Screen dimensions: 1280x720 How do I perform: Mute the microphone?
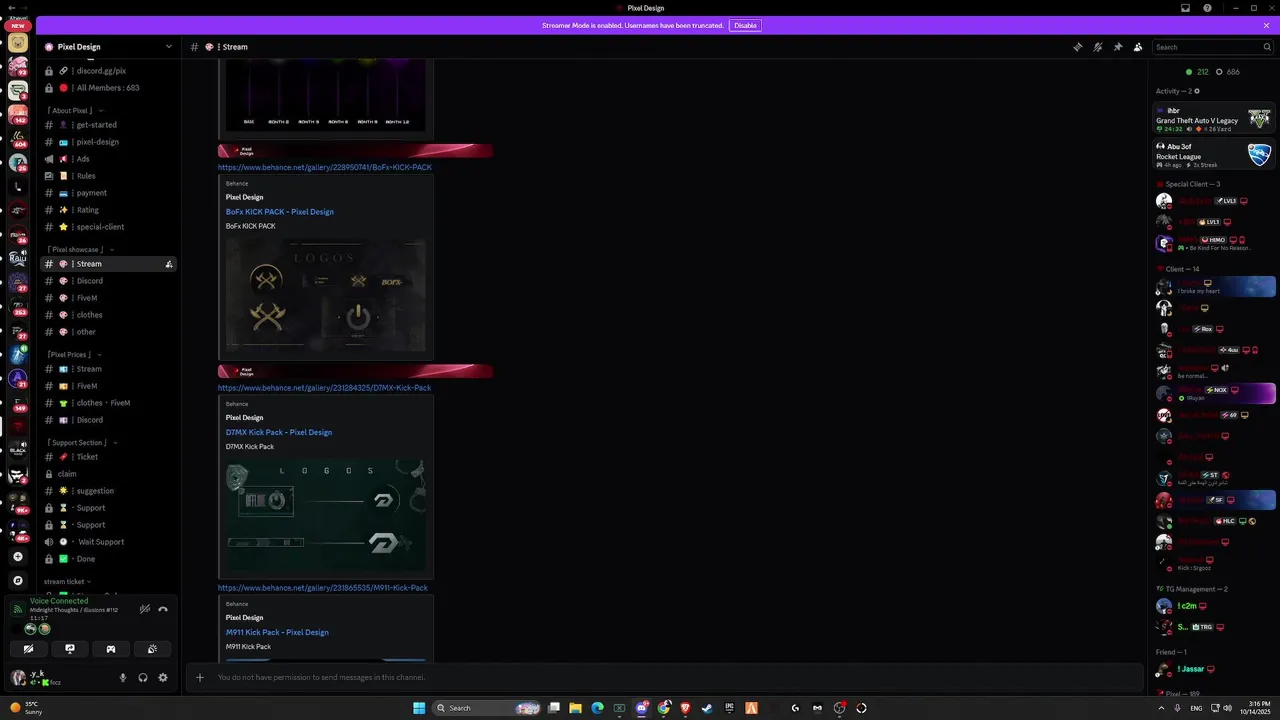click(123, 677)
